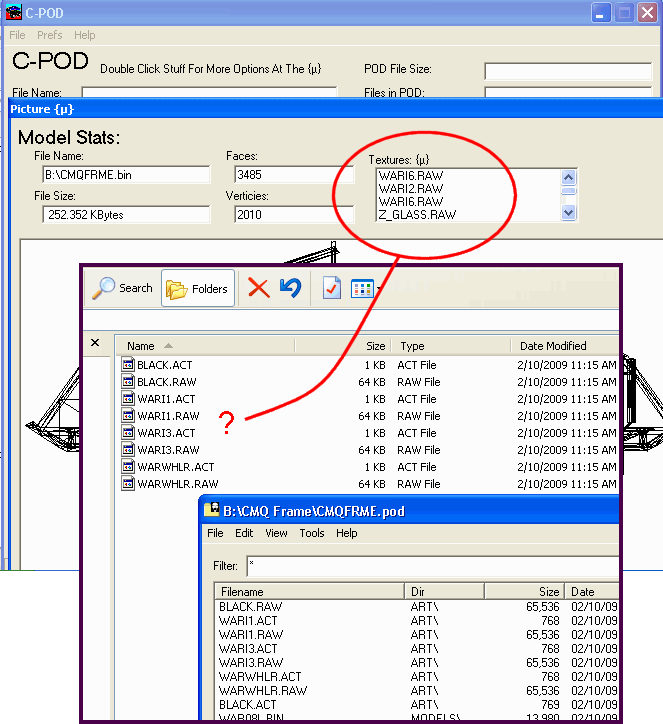663x724 pixels.
Task: Click the blue Undo arrow icon
Action: (290, 288)
